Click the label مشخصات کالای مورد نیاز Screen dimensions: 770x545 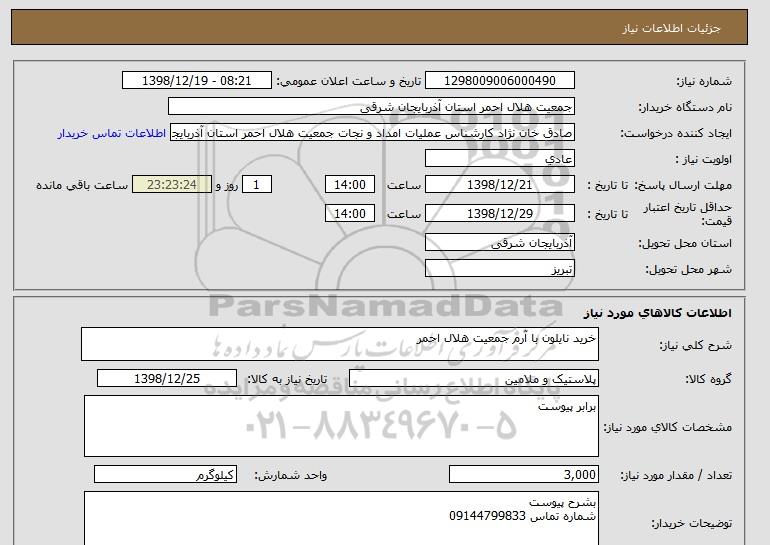[668, 427]
